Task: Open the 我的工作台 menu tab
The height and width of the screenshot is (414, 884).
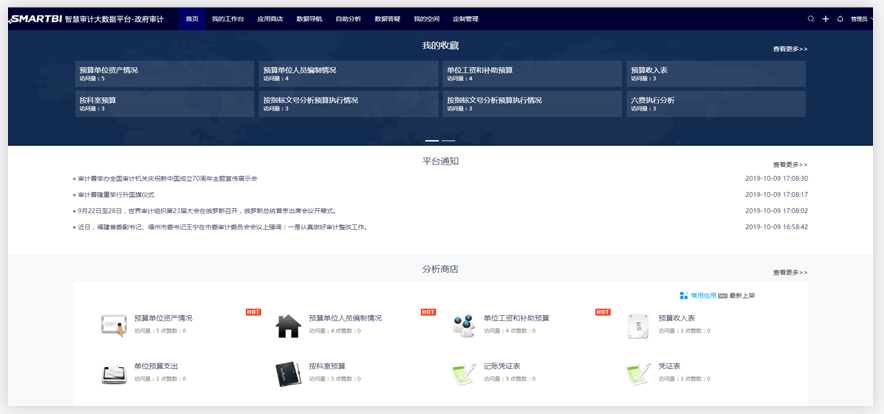Action: [227, 19]
